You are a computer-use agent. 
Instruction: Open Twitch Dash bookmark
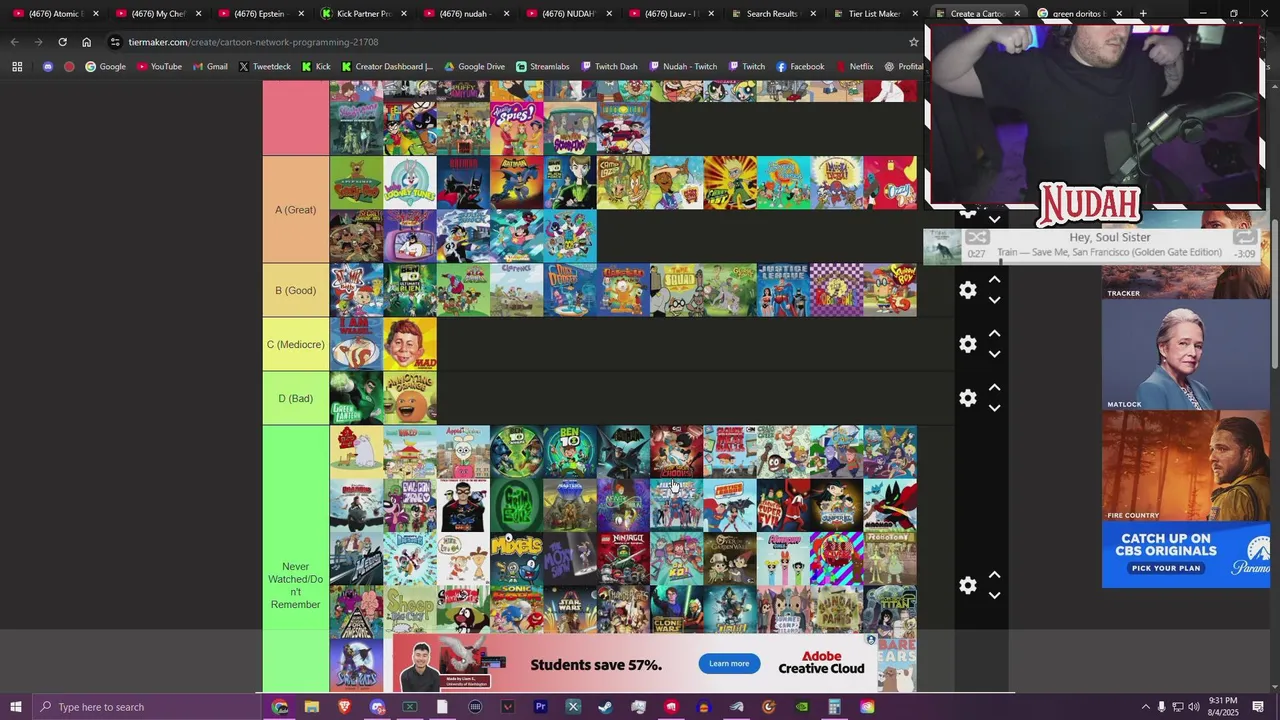pyautogui.click(x=608, y=67)
